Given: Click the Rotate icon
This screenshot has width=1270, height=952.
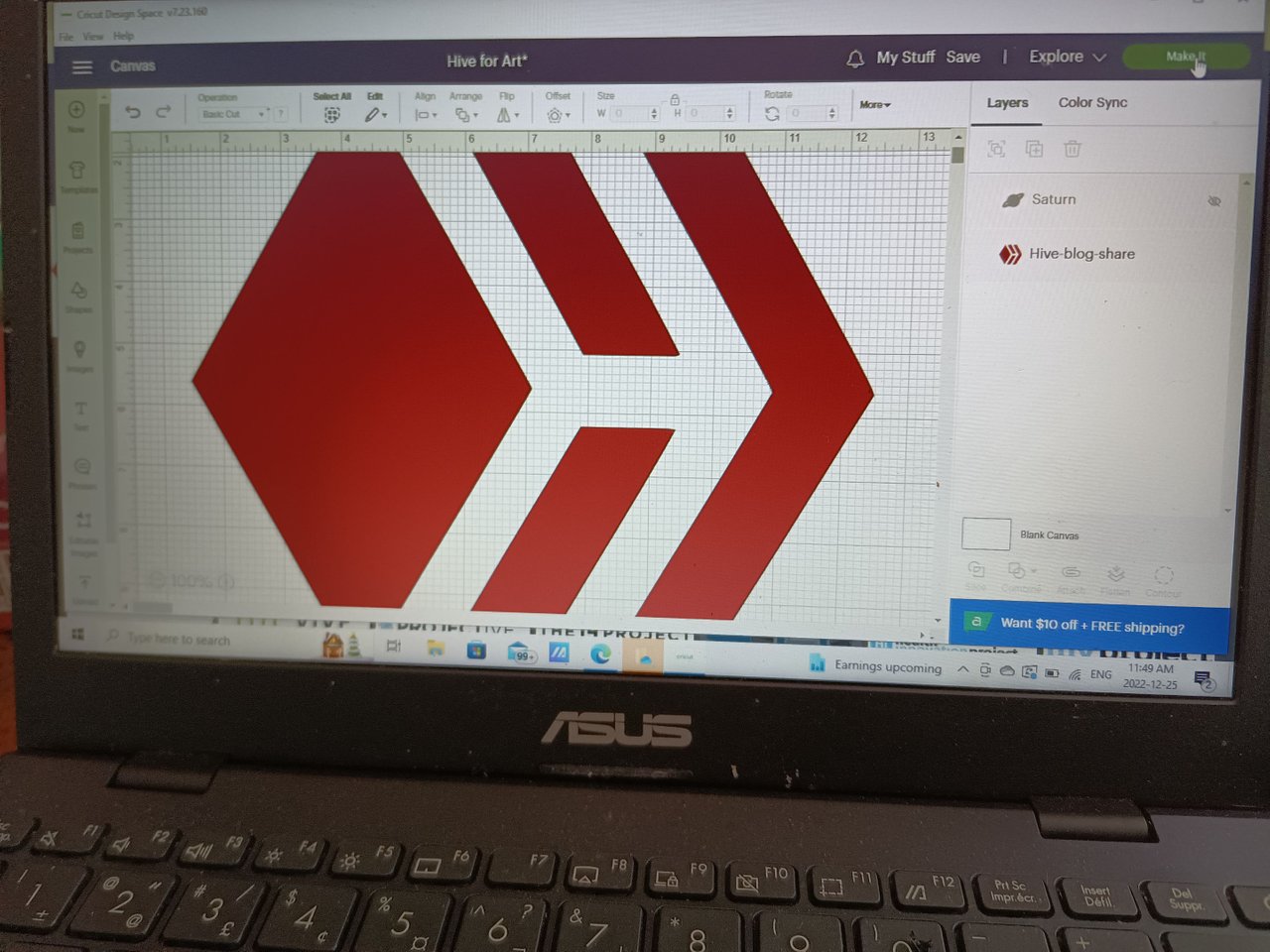Looking at the screenshot, I should [x=772, y=114].
